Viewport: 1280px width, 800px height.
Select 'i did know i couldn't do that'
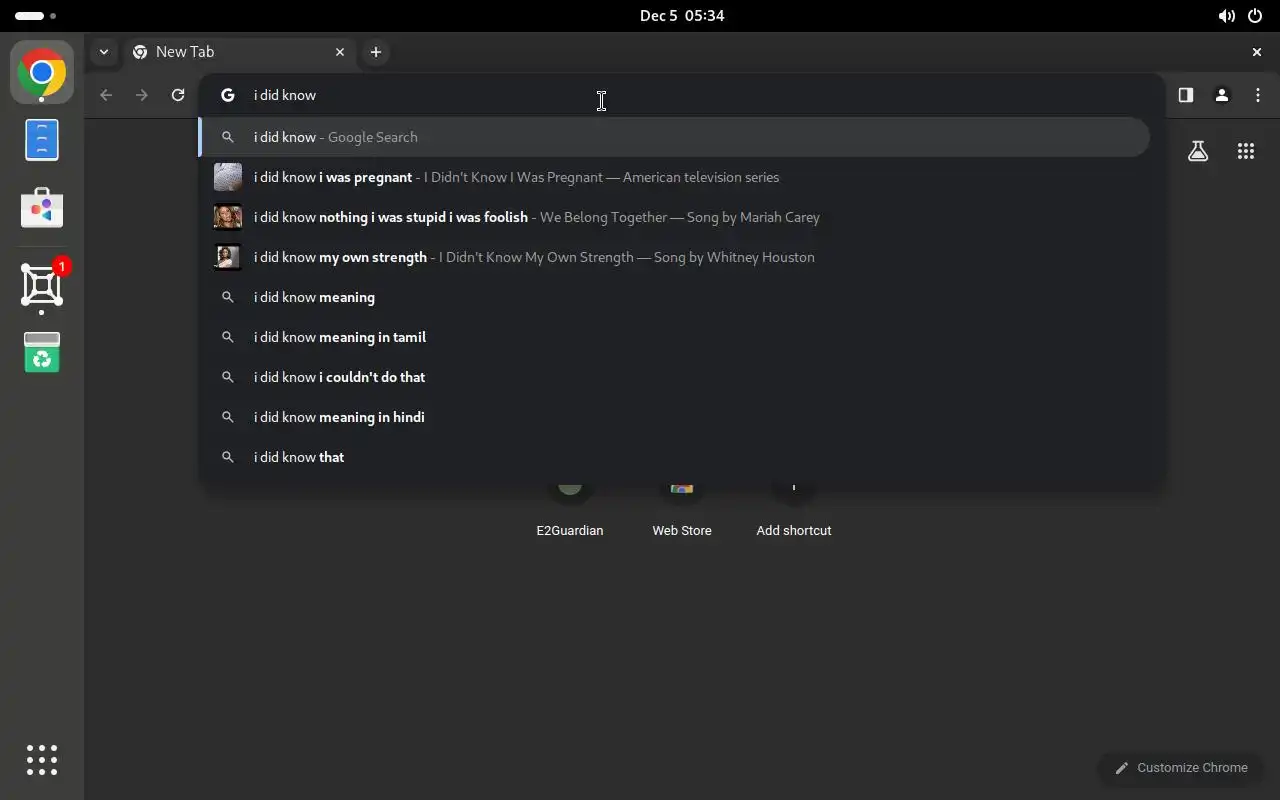point(675,377)
